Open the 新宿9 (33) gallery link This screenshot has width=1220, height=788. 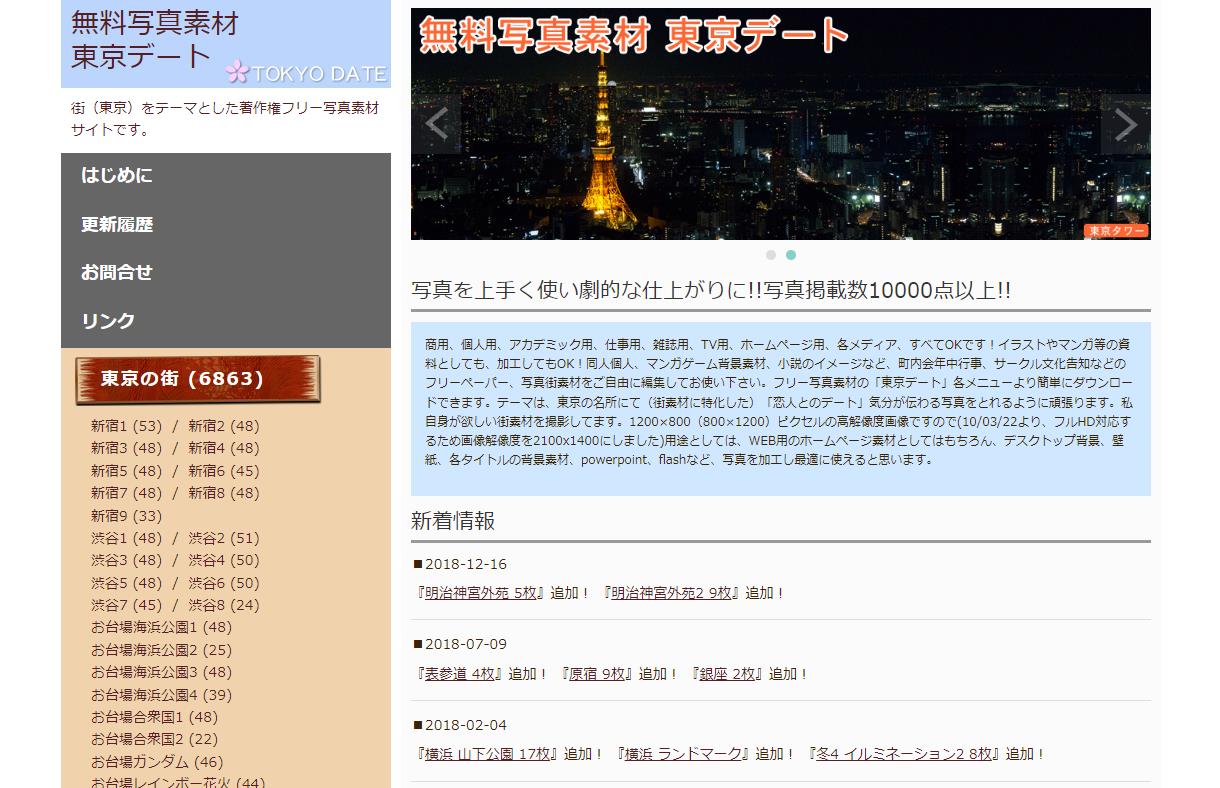point(126,516)
